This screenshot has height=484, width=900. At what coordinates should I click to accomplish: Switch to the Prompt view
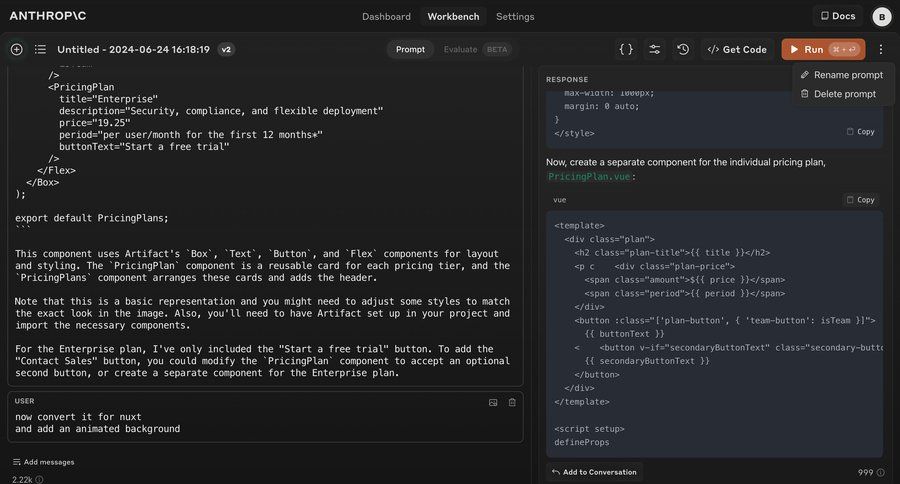pos(410,49)
